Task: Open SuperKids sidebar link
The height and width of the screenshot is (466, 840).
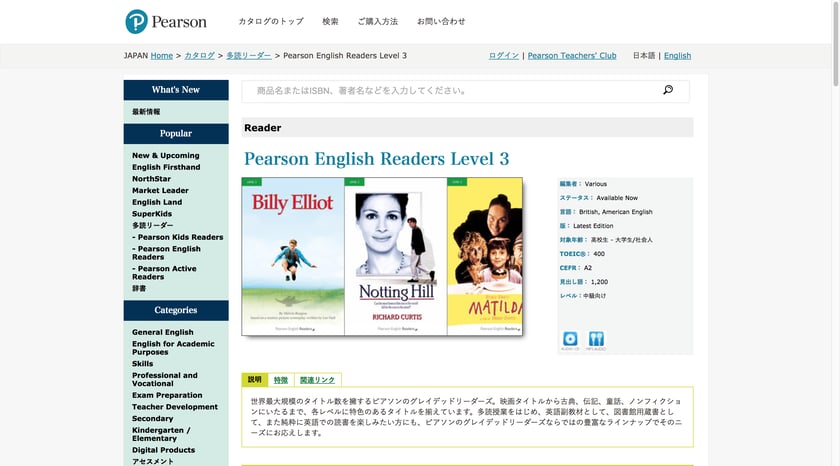Action: pos(152,214)
